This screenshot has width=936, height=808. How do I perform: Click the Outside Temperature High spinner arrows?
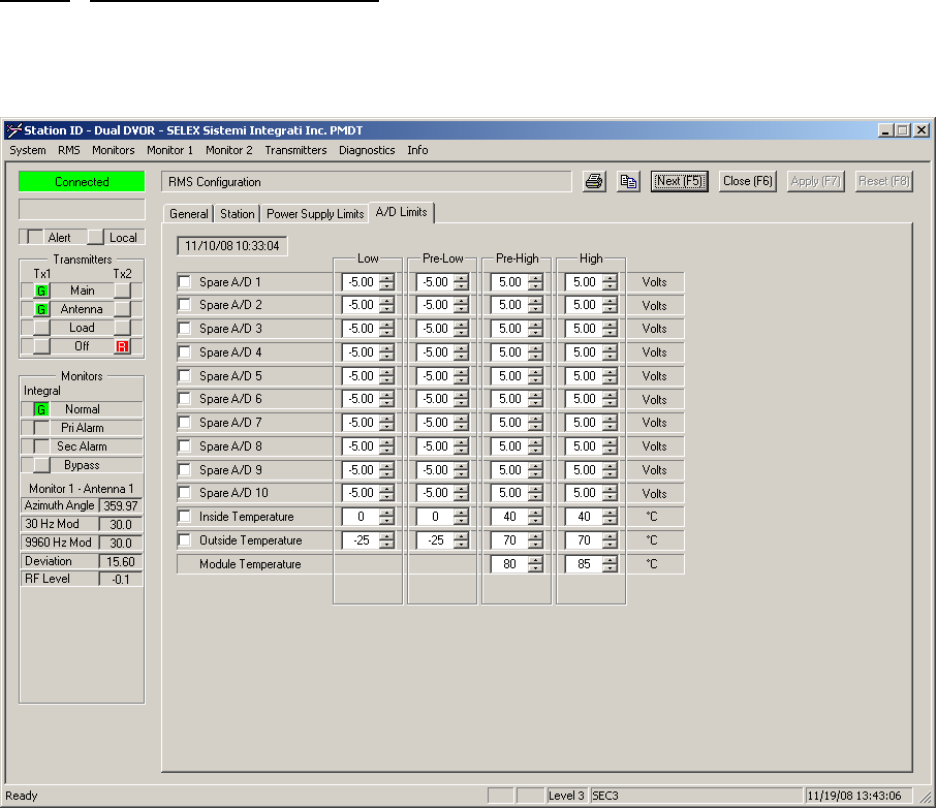pos(609,541)
